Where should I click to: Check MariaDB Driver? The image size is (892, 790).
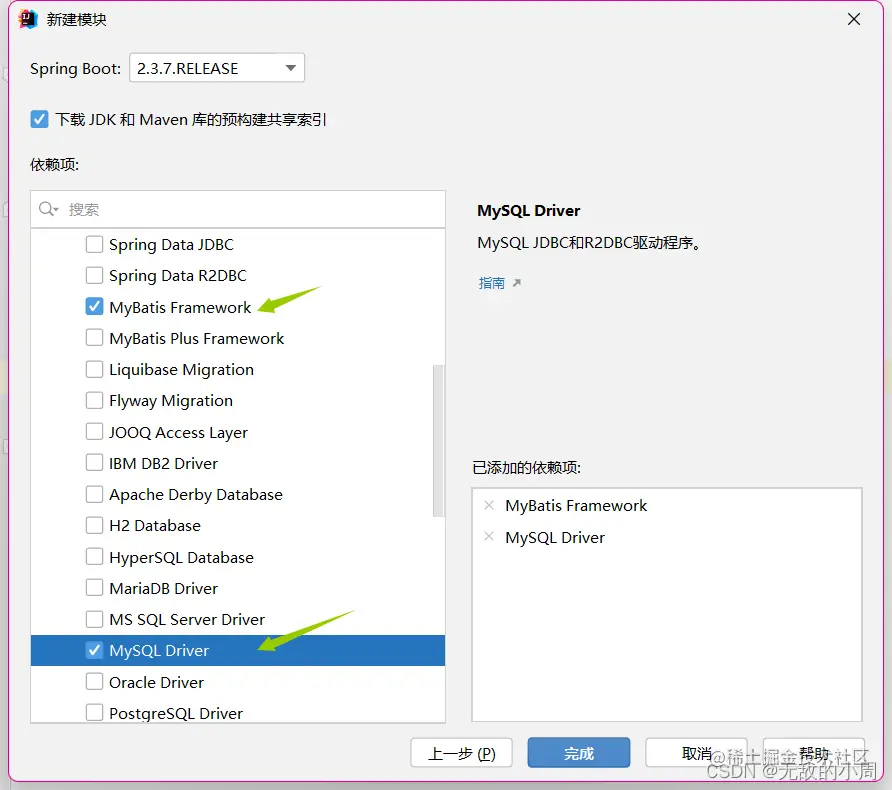point(94,588)
